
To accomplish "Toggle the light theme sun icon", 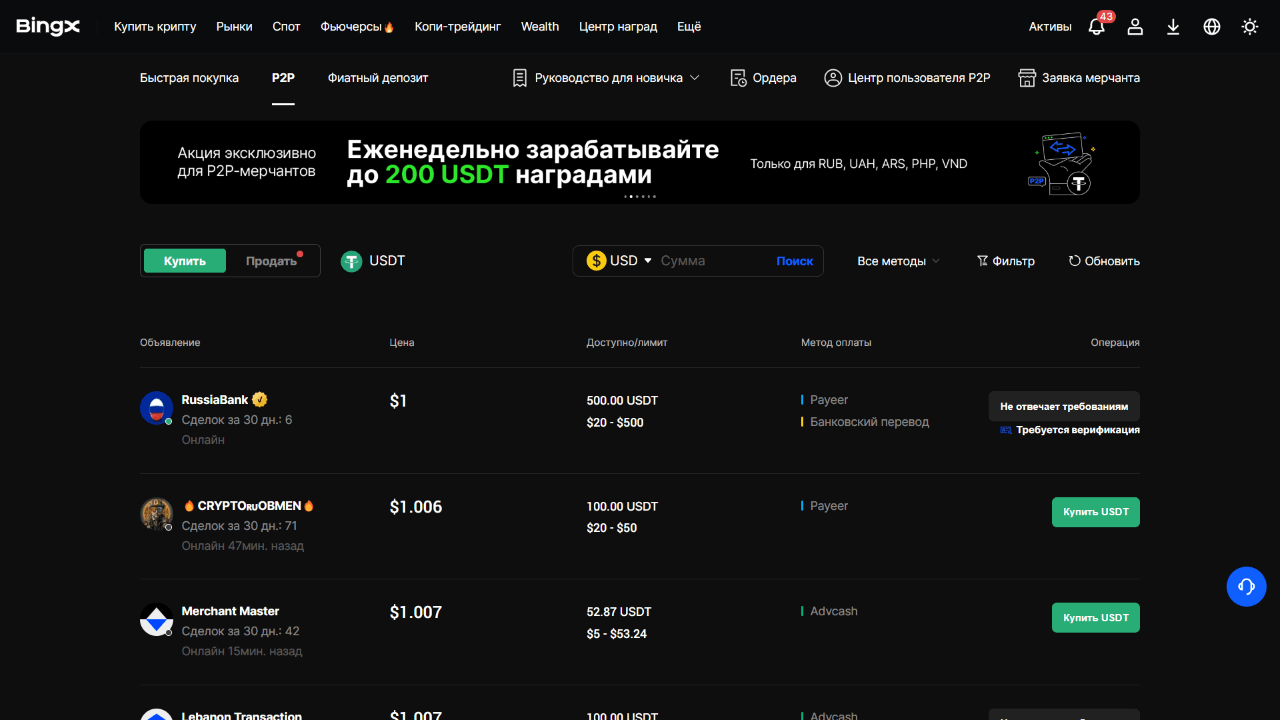I will [1250, 27].
